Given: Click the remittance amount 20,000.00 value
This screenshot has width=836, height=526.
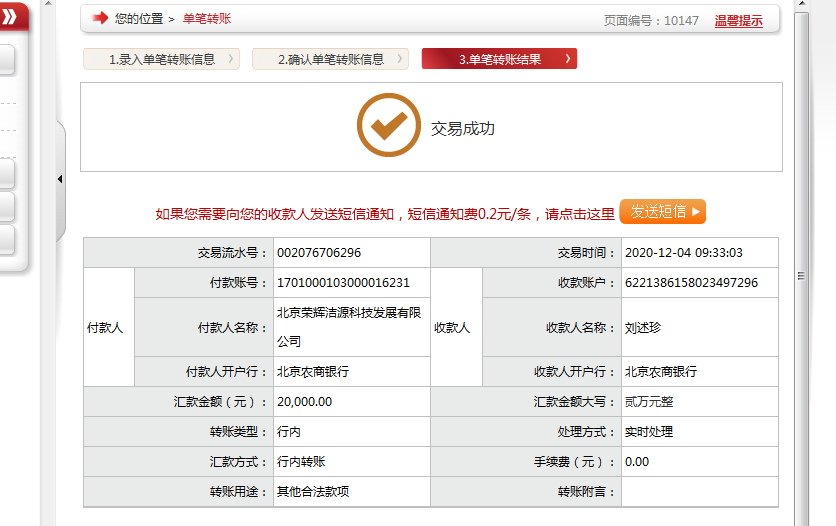Looking at the screenshot, I should pos(304,402).
